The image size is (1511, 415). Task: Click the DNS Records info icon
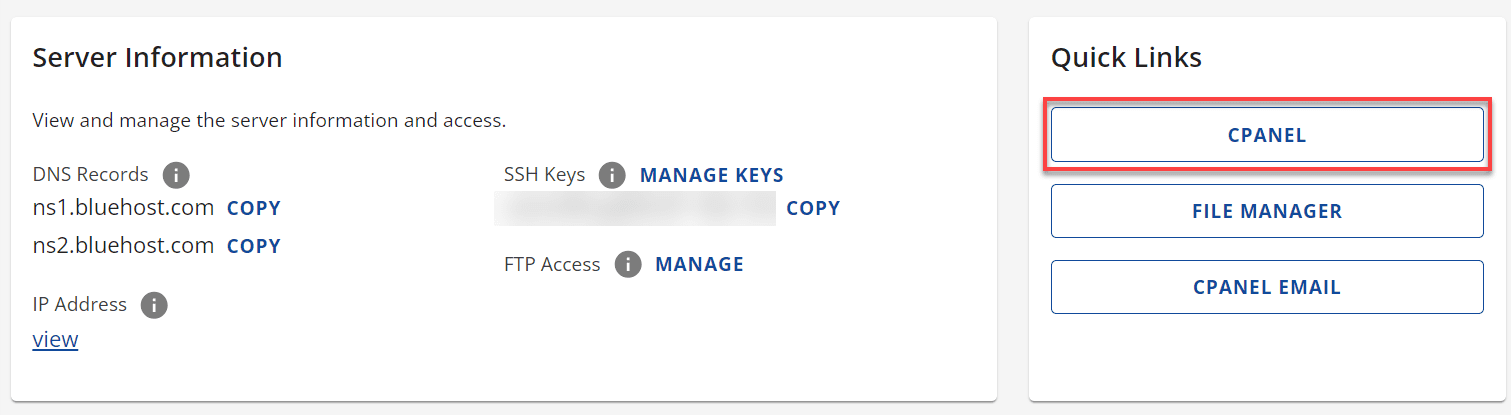point(176,176)
